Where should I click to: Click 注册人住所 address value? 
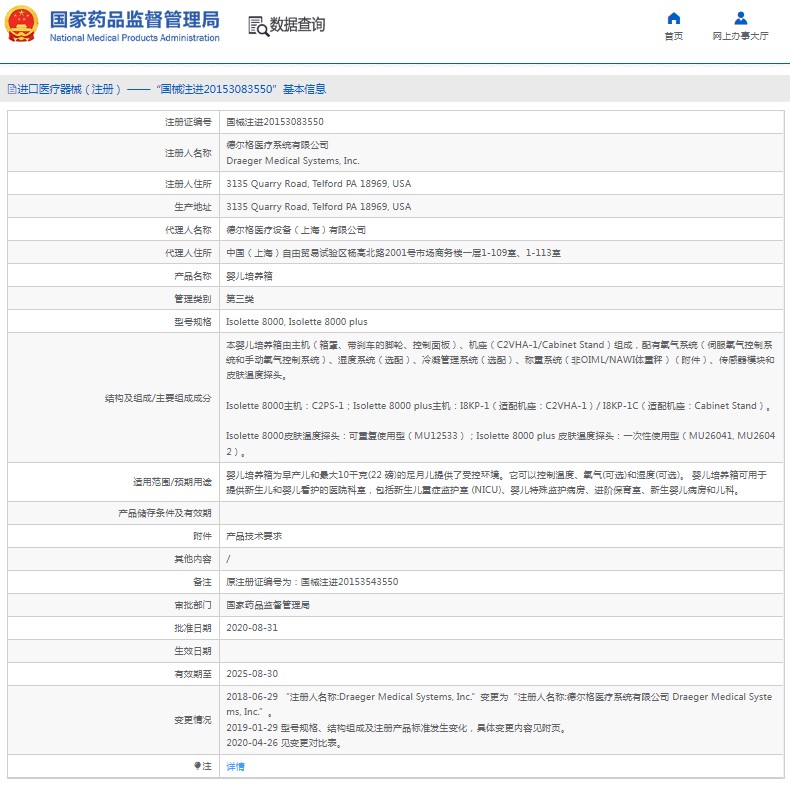[x=318, y=184]
